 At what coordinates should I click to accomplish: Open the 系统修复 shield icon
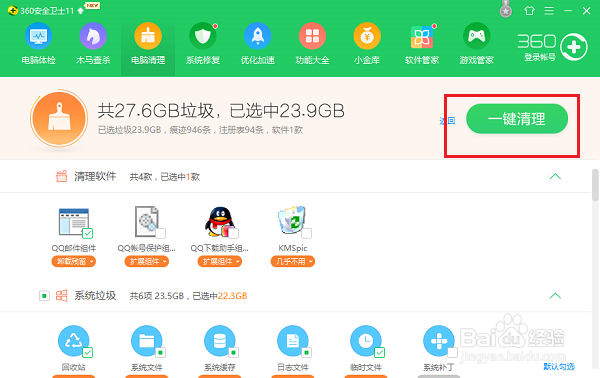(203, 36)
